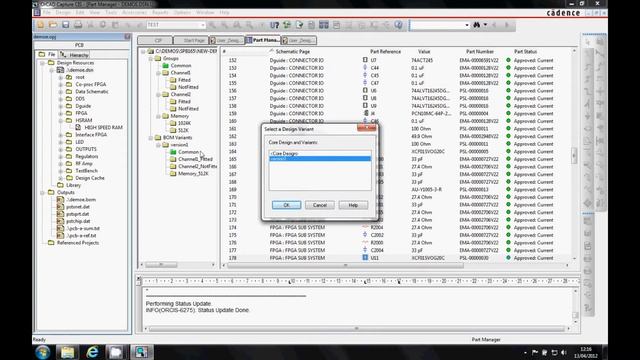Open Windows Start button on taskbar

tap(43, 352)
